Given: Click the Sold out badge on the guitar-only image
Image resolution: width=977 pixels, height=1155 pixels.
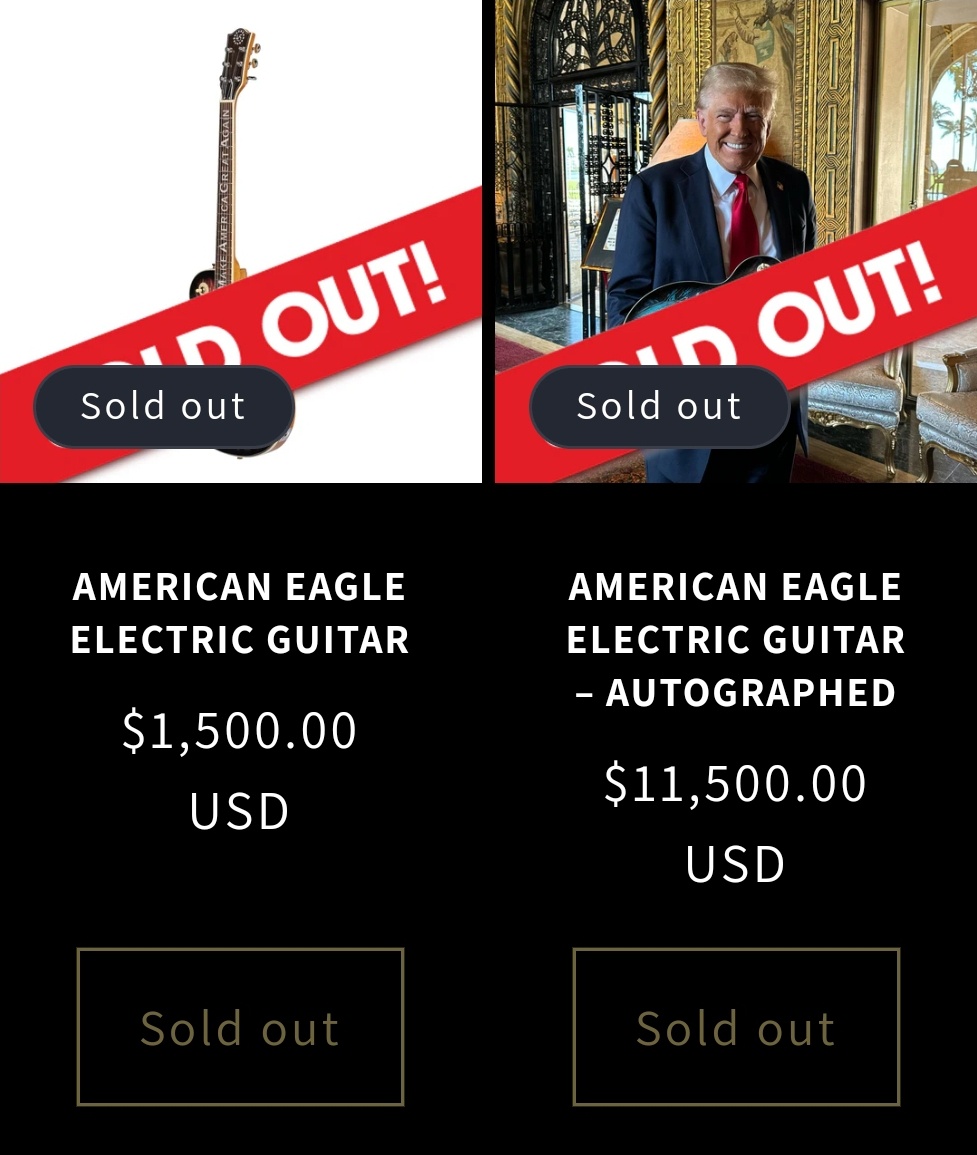Looking at the screenshot, I should [x=164, y=407].
